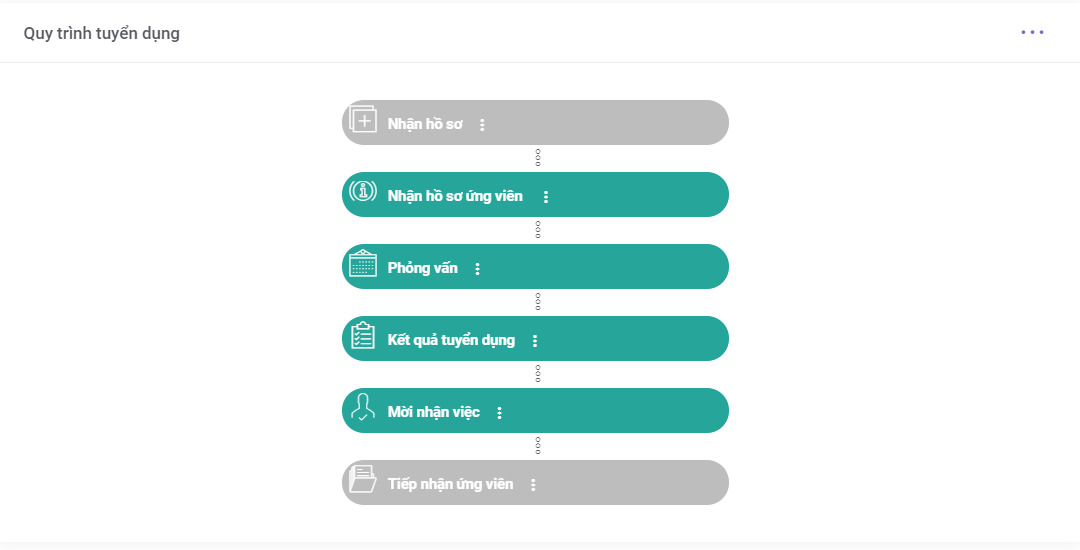Click the calendar icon on Phỏng vấn
The width and height of the screenshot is (1080, 550).
[x=362, y=264]
